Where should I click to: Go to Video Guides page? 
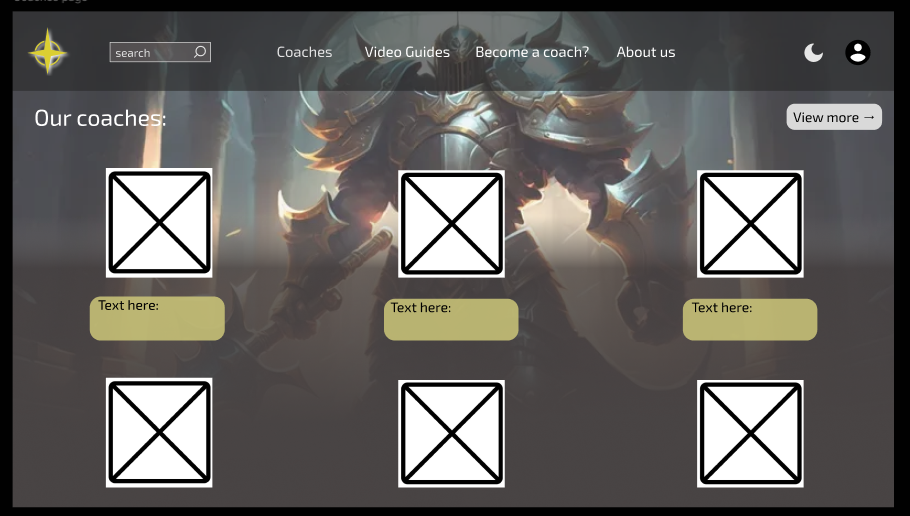(407, 52)
